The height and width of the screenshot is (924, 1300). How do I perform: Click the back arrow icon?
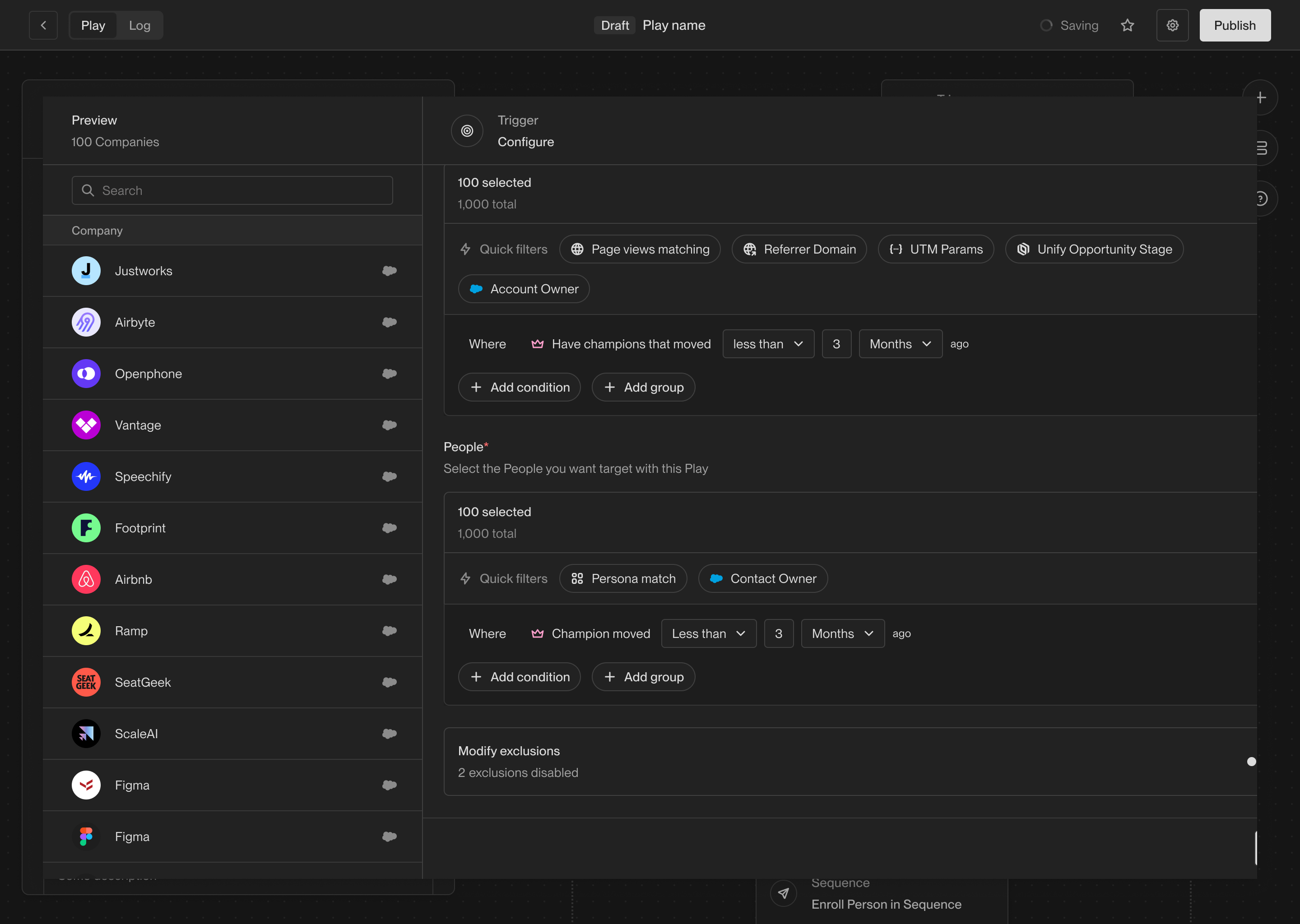click(43, 25)
